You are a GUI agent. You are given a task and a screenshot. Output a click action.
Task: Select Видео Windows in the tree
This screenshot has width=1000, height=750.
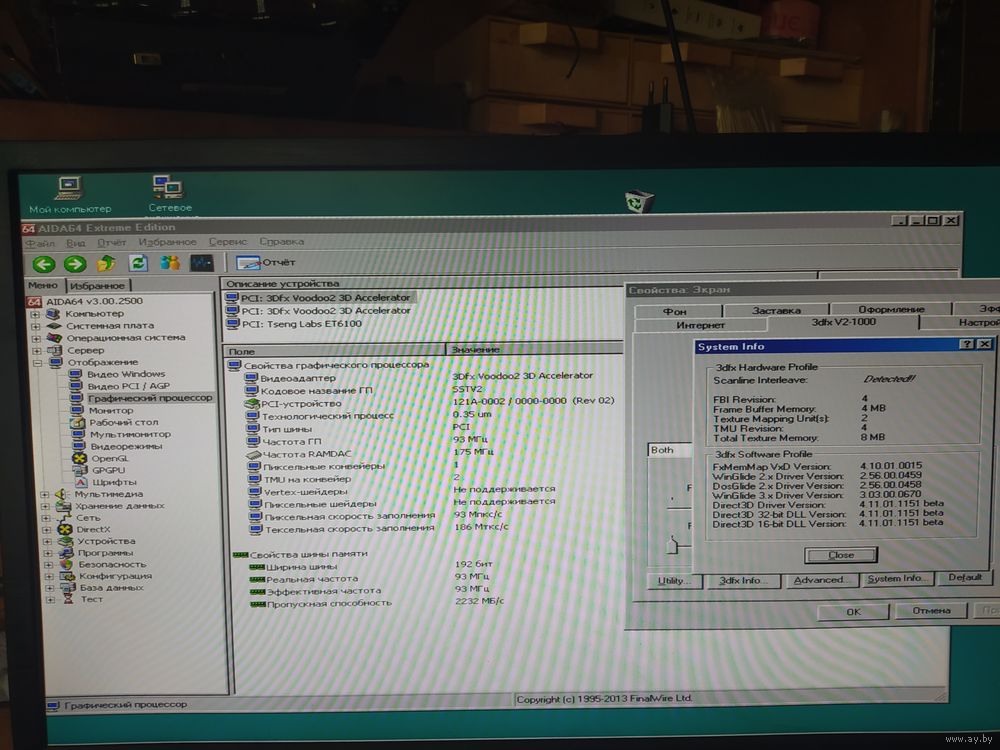pos(126,374)
